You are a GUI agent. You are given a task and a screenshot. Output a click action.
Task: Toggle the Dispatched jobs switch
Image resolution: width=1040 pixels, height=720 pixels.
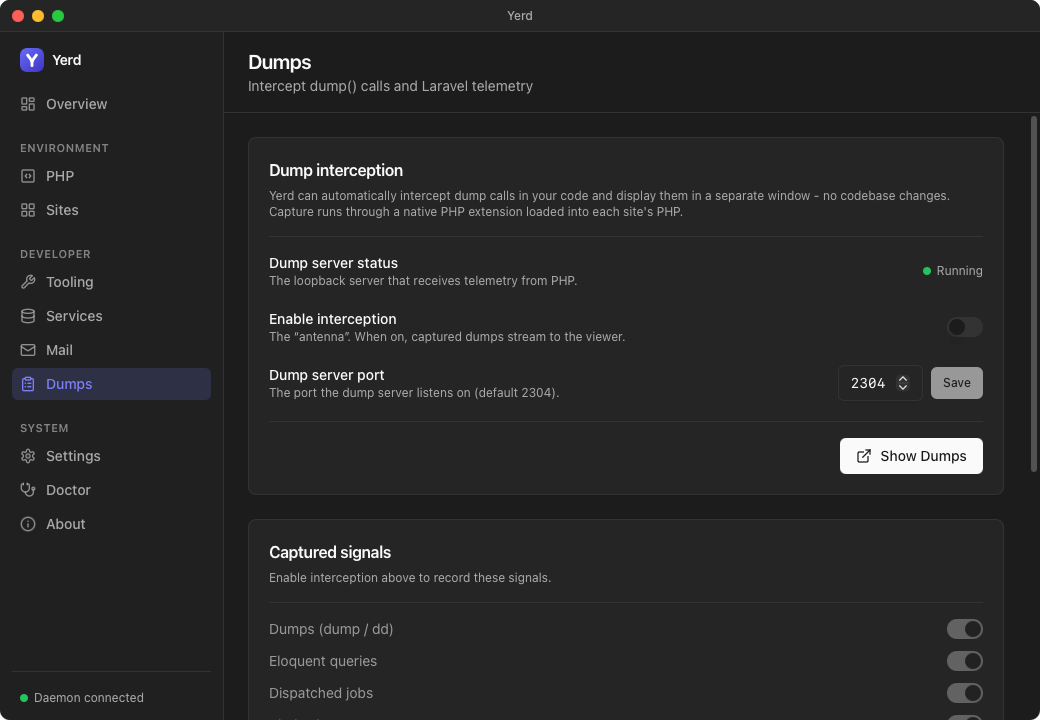[x=964, y=693]
